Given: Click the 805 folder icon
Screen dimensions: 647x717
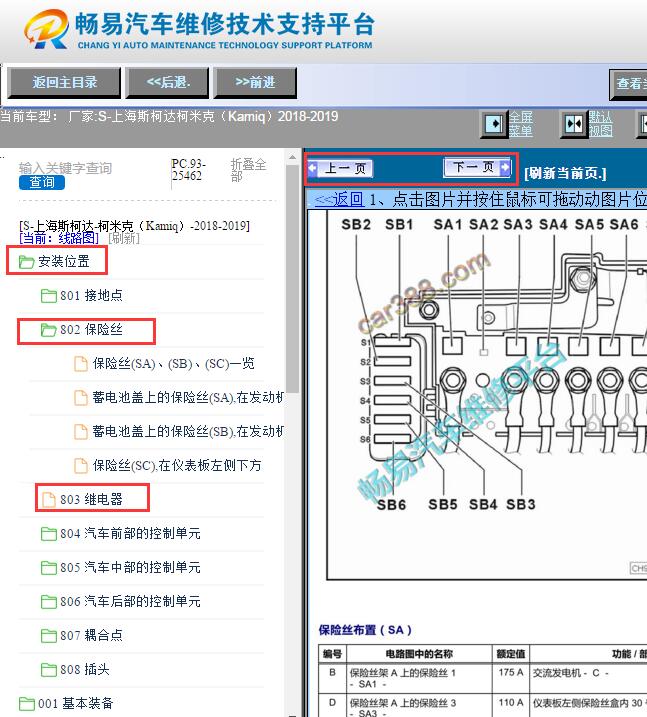Looking at the screenshot, I should click(48, 568).
